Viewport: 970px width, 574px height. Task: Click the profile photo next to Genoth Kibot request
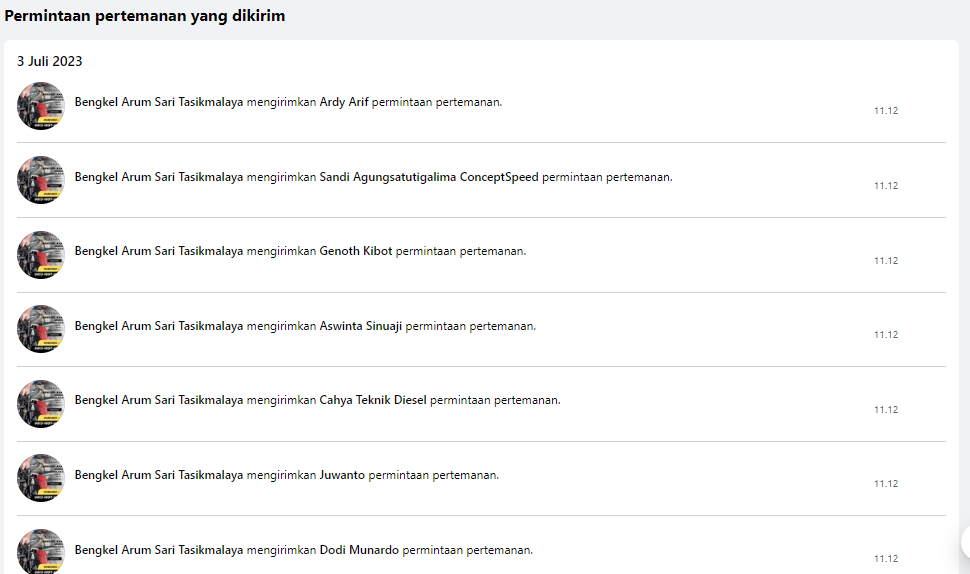[41, 255]
